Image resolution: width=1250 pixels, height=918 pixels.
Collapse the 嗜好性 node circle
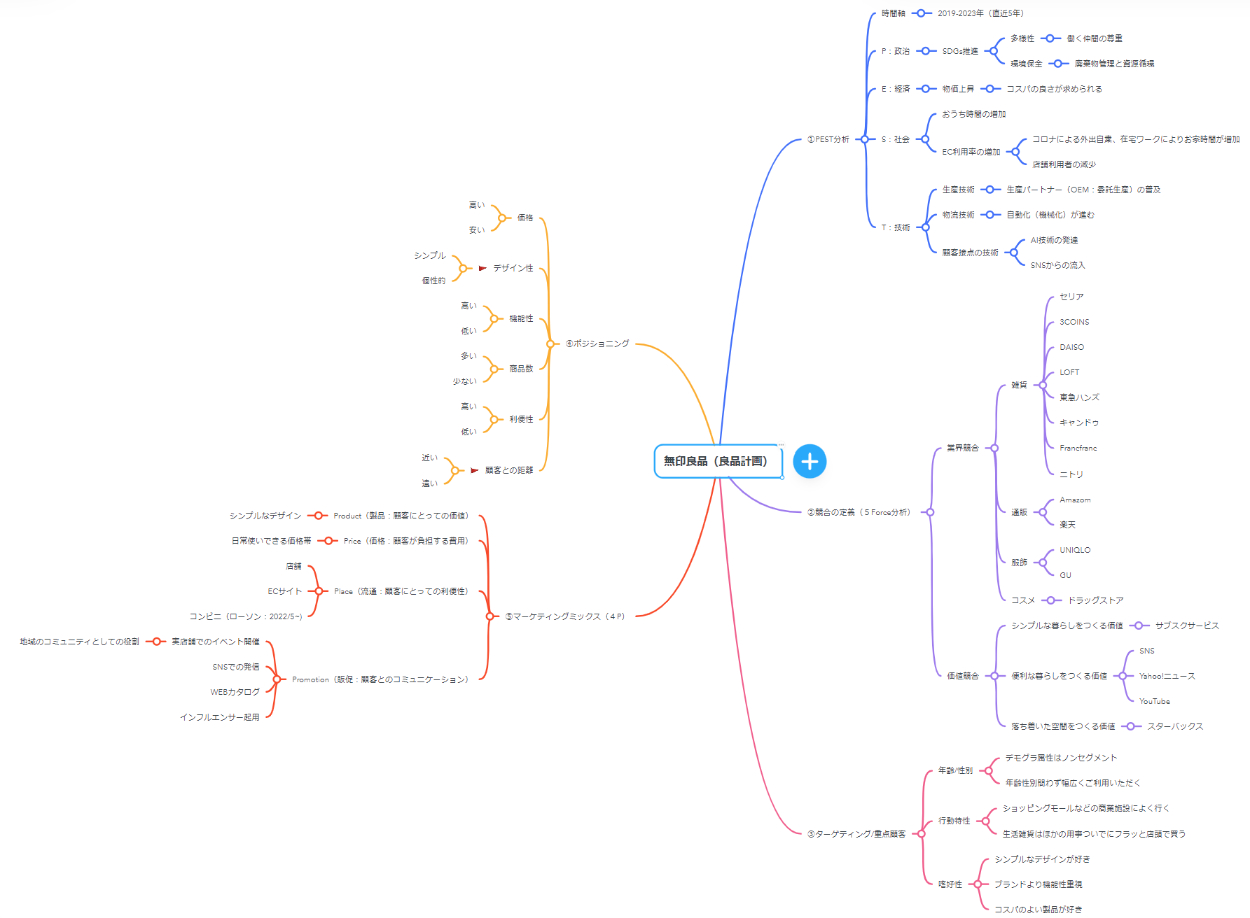(978, 884)
